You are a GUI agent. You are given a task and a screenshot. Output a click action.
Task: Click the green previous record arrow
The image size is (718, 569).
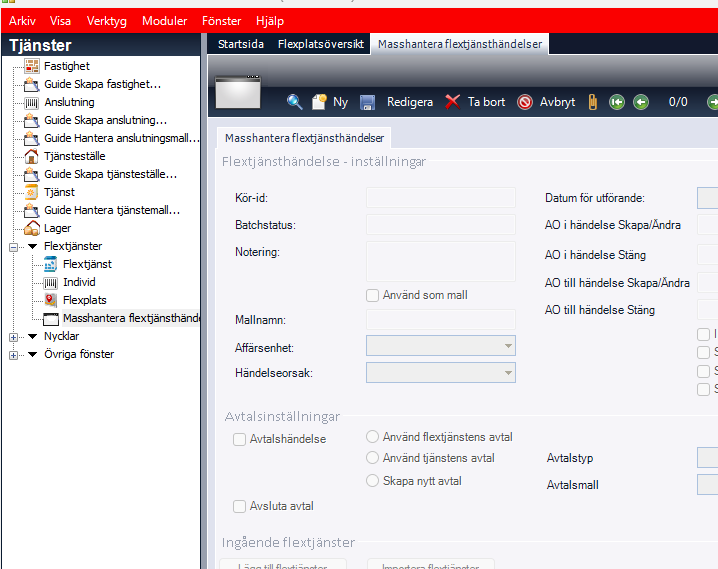(641, 102)
